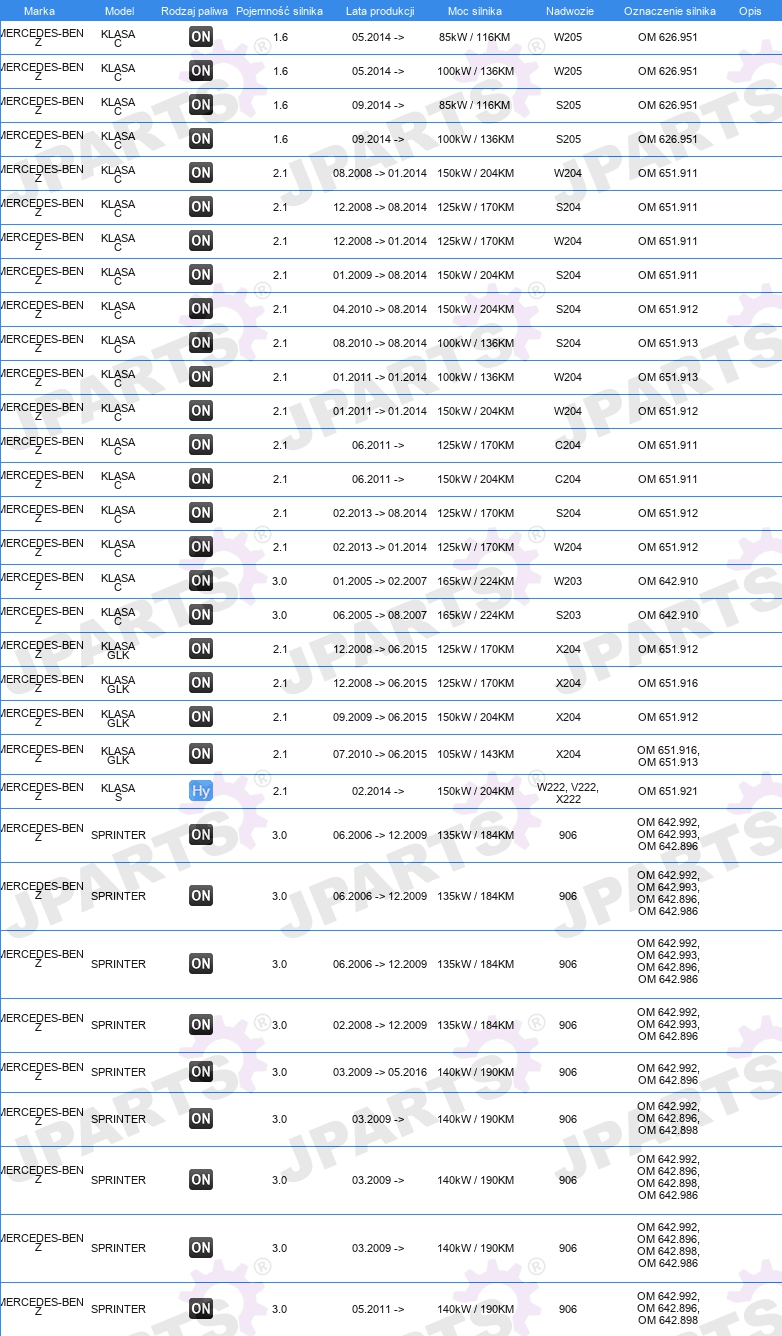Image resolution: width=782 pixels, height=1336 pixels.
Task: Click the engine code OM 651.921
Action: click(x=668, y=791)
